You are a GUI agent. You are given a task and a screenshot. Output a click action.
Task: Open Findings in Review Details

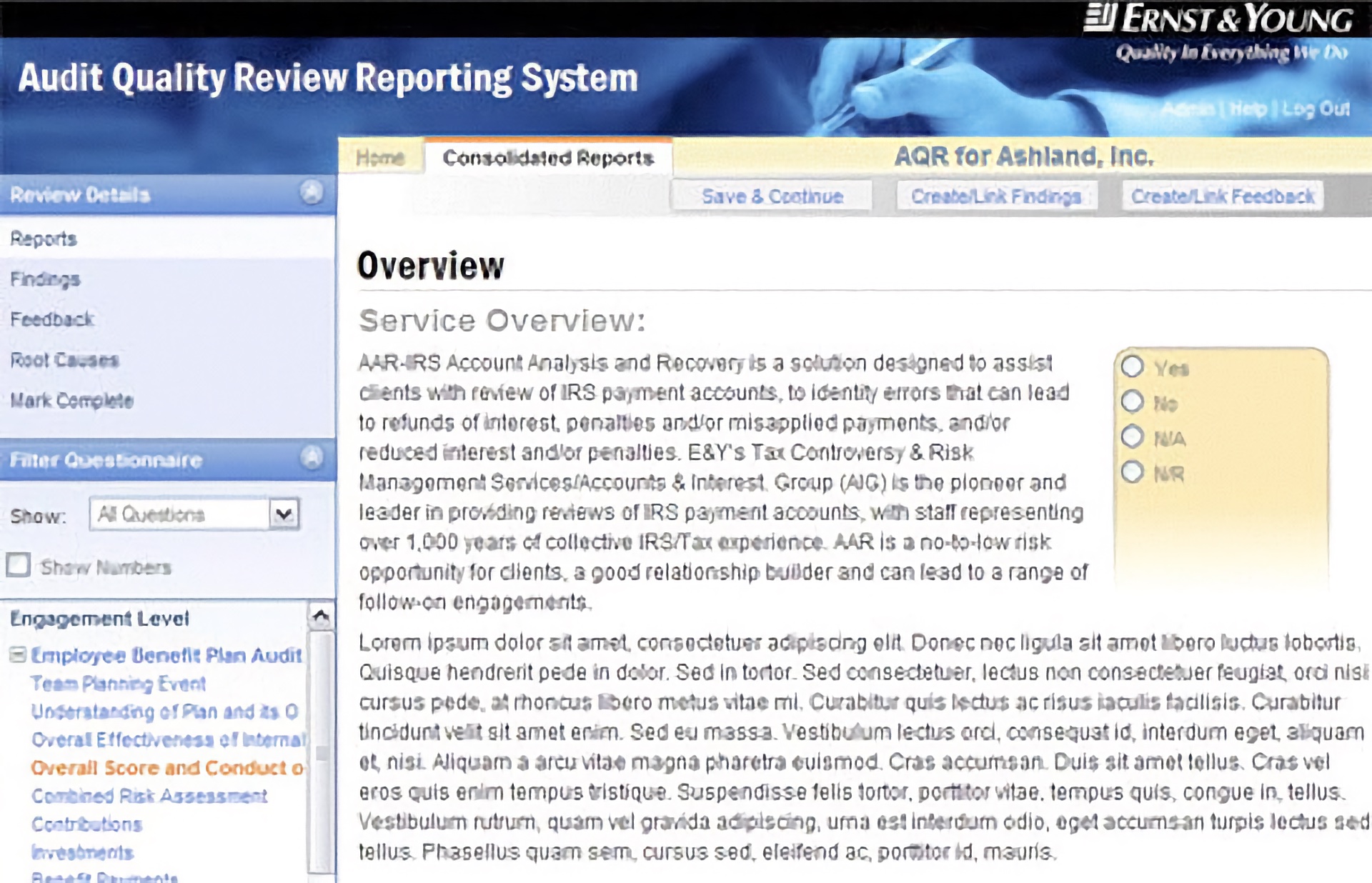[x=44, y=279]
